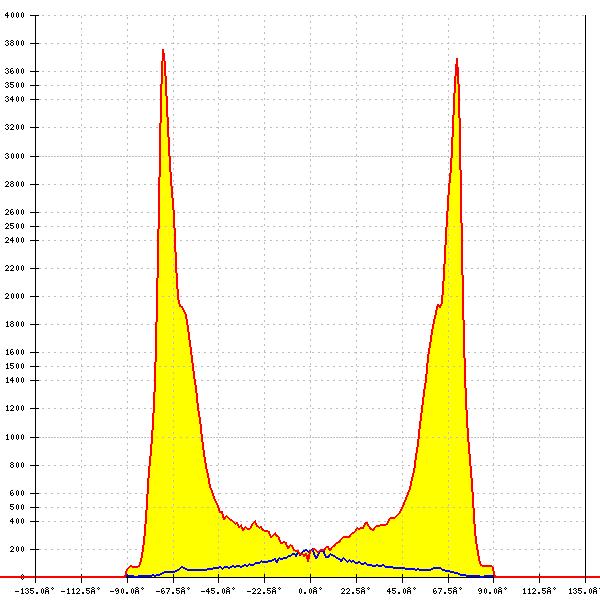The height and width of the screenshot is (600, 600).
Task: Click the -112.5 x-axis label
Action: (80, 591)
